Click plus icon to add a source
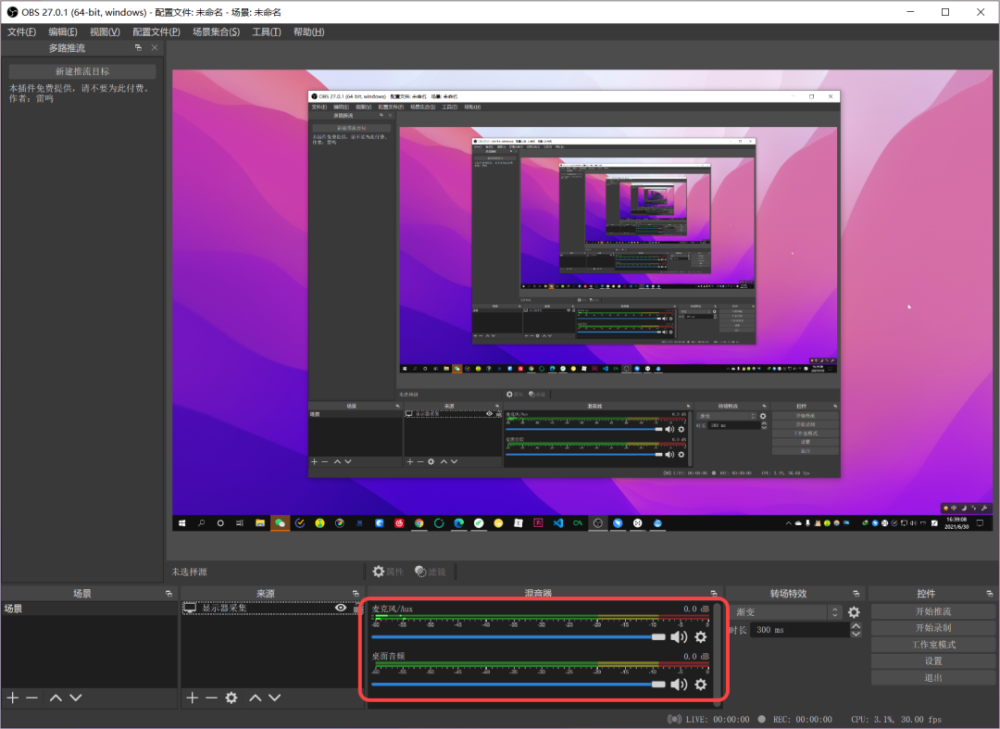This screenshot has height=729, width=1000. coord(192,697)
